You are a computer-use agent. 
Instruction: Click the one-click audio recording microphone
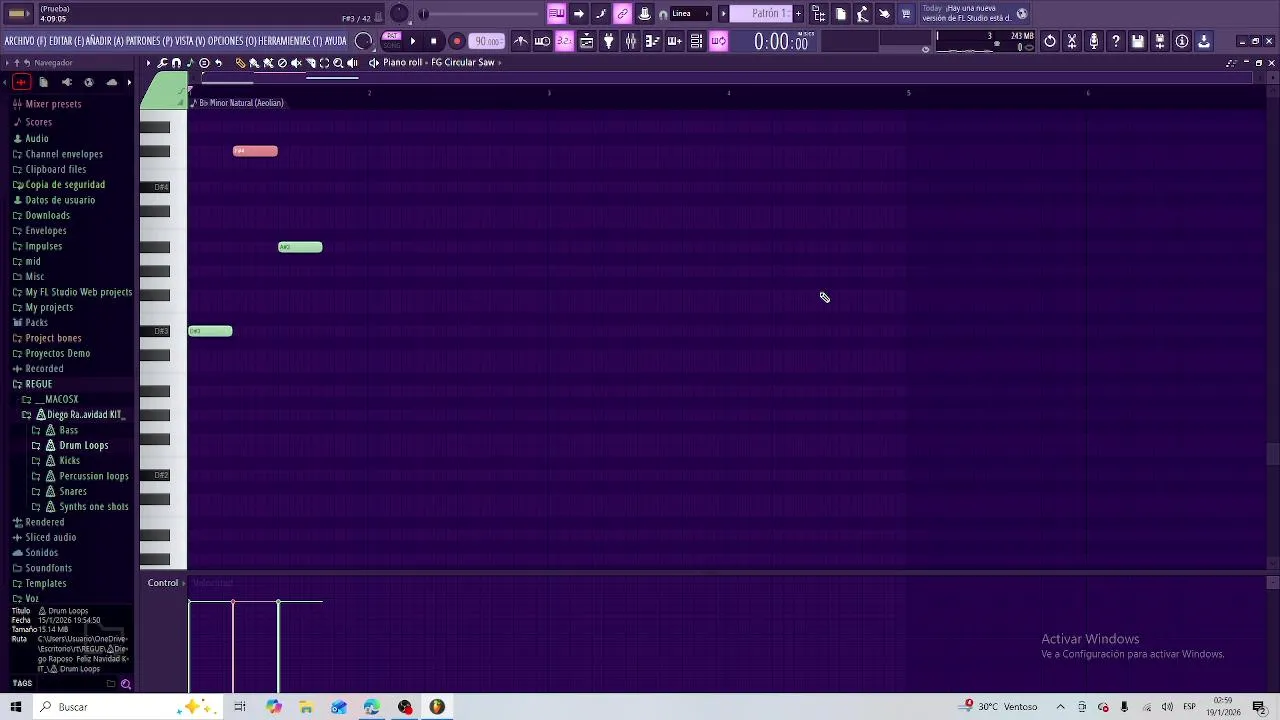1094,41
